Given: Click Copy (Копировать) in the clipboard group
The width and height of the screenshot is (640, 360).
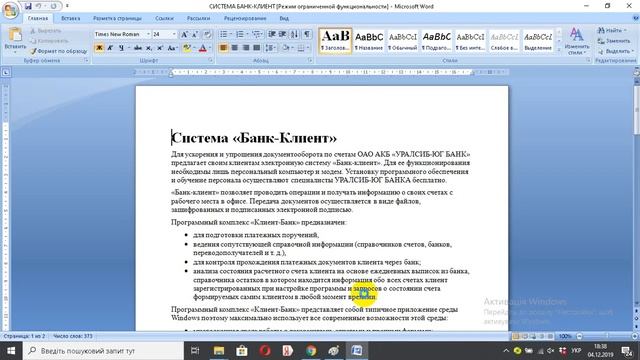Looking at the screenshot, I should 49,41.
